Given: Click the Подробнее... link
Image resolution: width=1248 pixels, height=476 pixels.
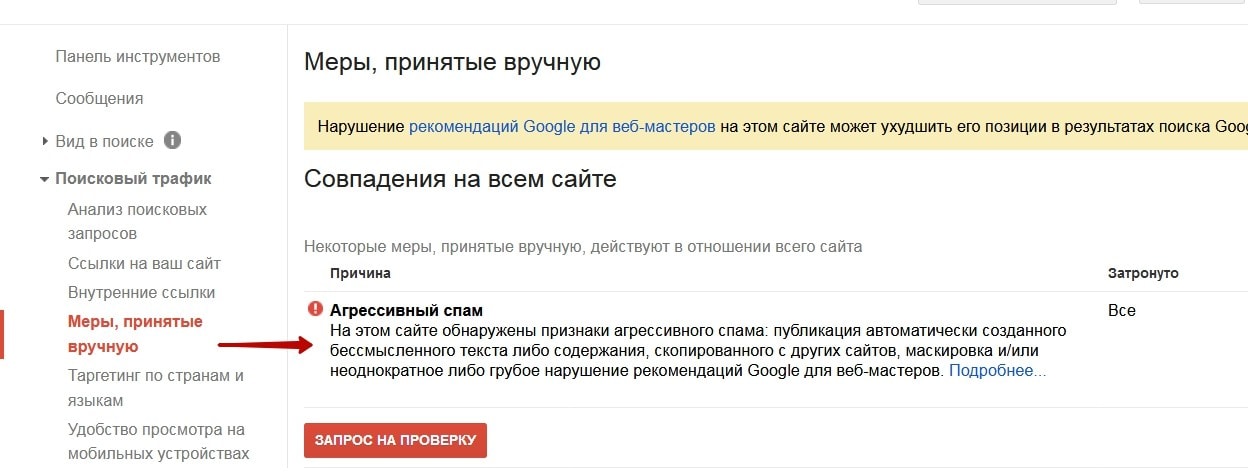Looking at the screenshot, I should (x=997, y=371).
